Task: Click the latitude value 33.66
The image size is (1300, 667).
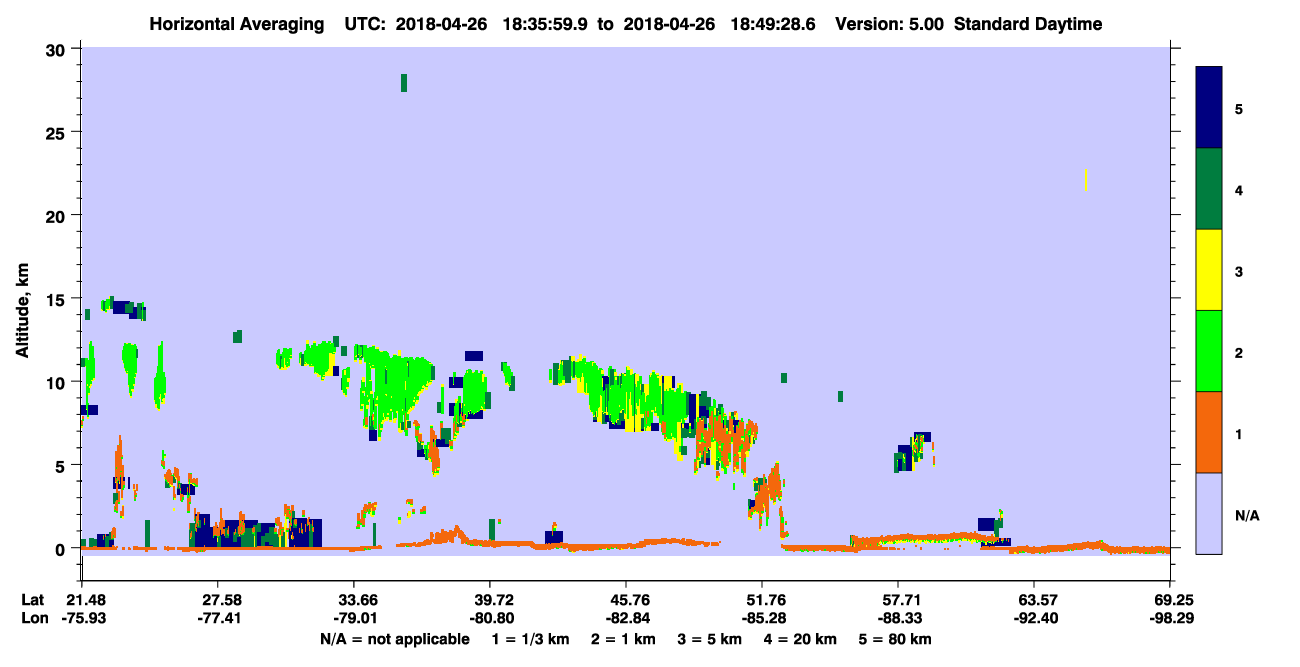Action: coord(354,600)
